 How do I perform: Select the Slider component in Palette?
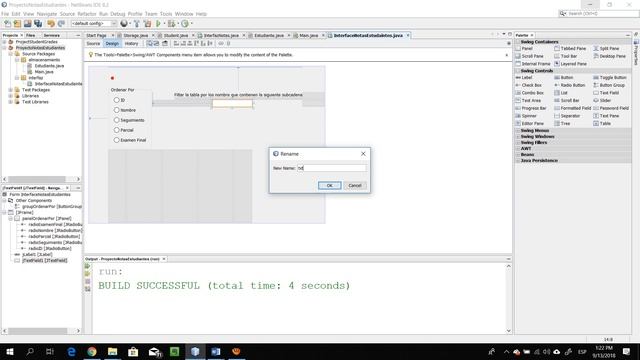point(602,100)
